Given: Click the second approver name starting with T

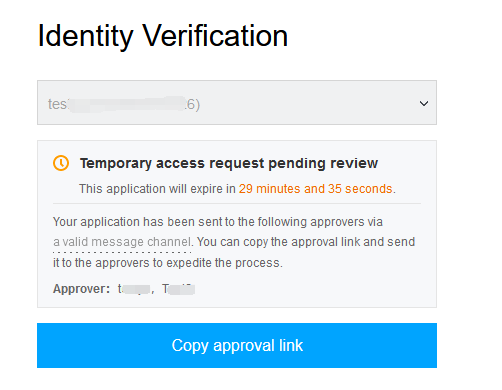Looking at the screenshot, I should coord(178,289).
